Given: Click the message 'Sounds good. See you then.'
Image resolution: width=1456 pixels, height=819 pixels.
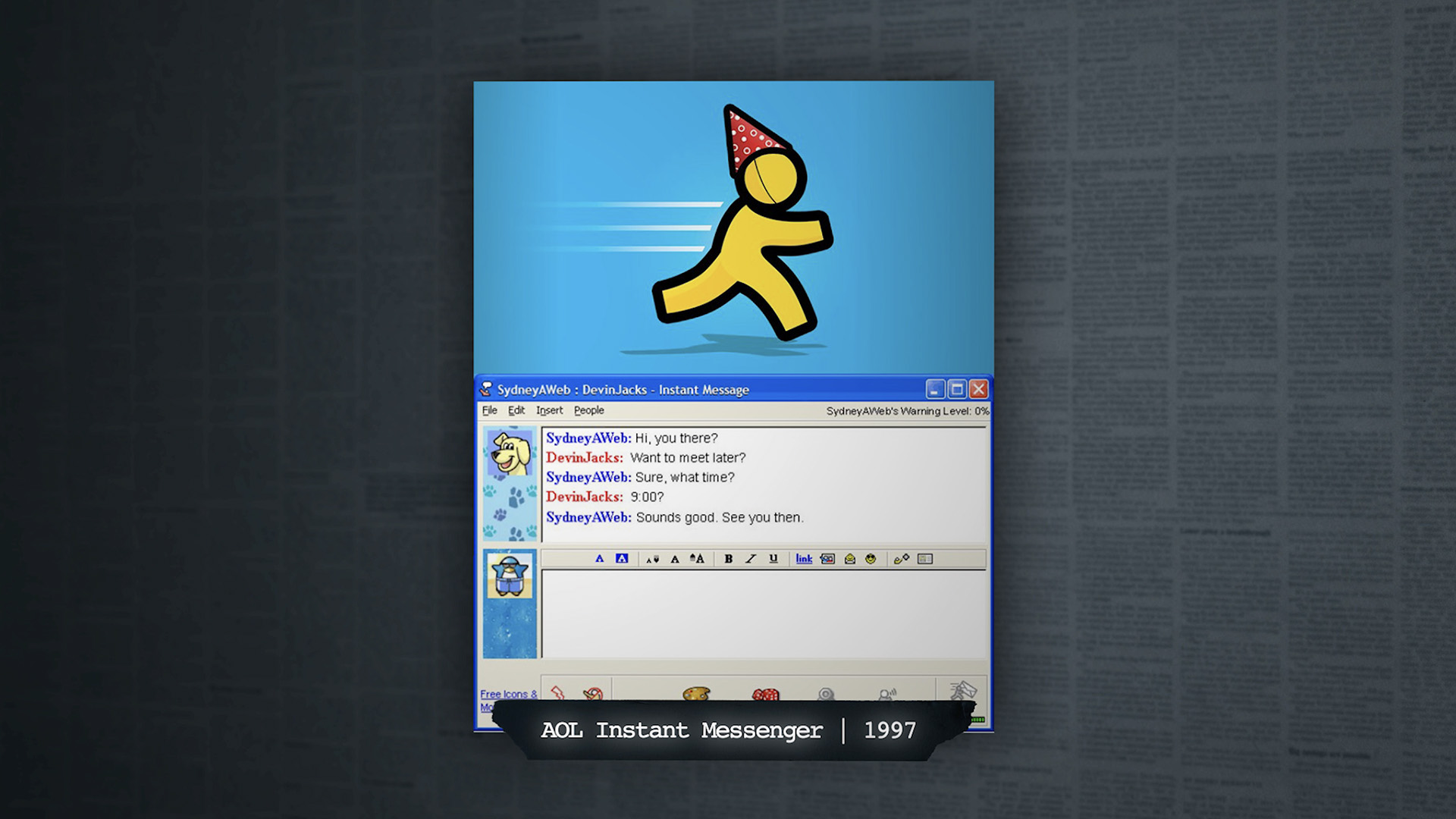Looking at the screenshot, I should point(720,518).
